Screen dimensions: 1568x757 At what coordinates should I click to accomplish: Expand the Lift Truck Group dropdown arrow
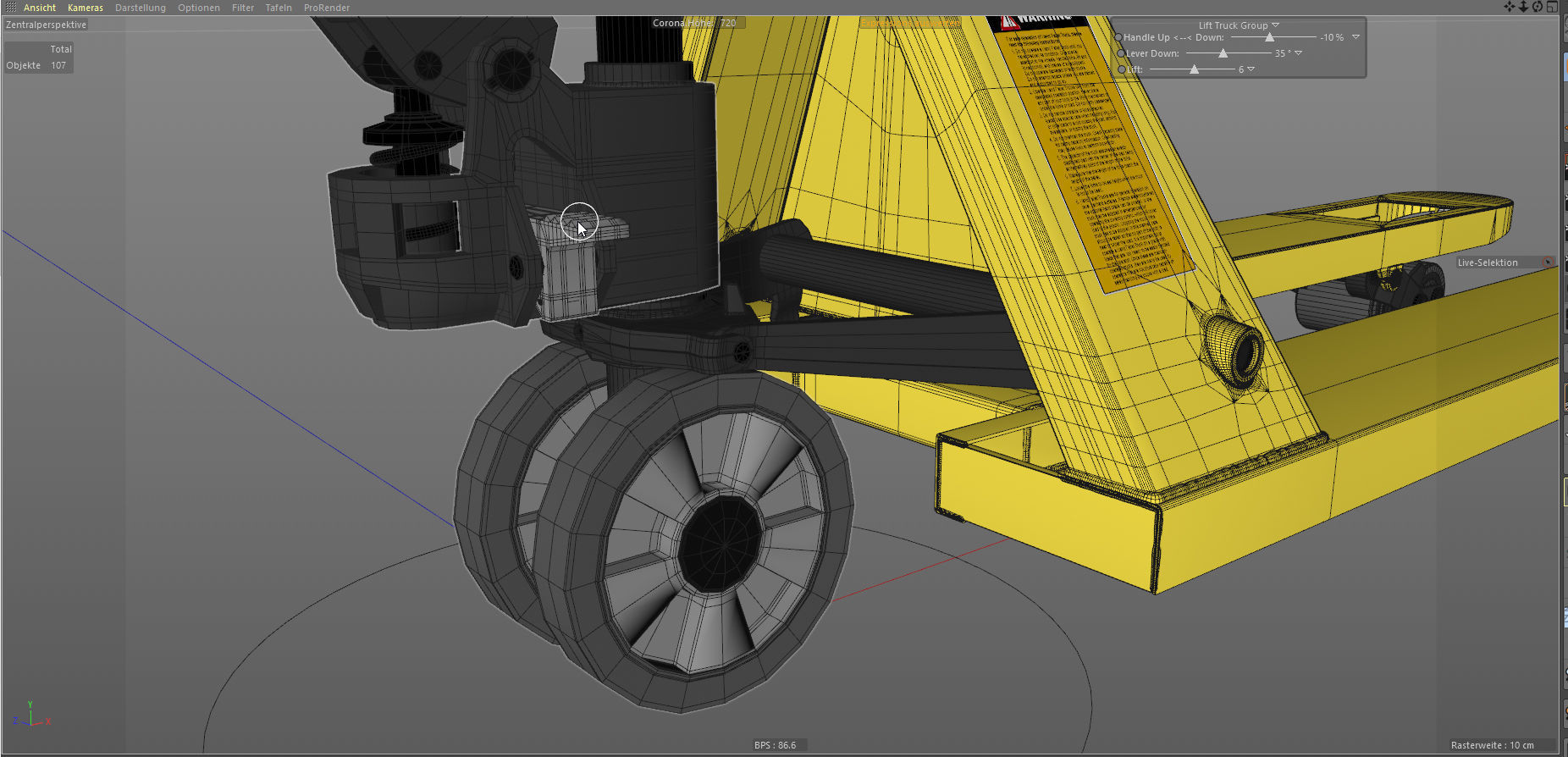click(1276, 25)
